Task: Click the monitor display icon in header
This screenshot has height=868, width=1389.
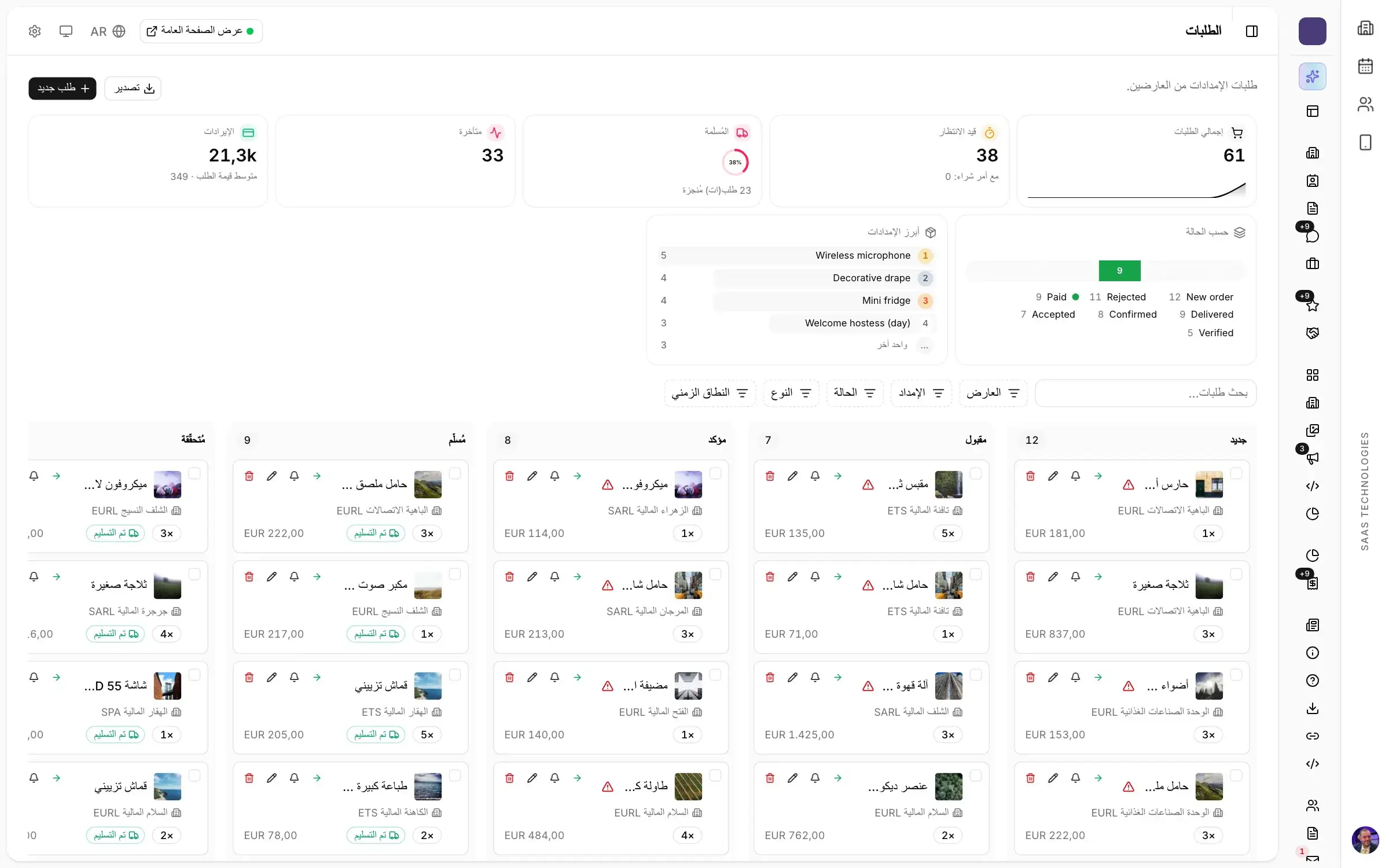Action: click(x=66, y=31)
